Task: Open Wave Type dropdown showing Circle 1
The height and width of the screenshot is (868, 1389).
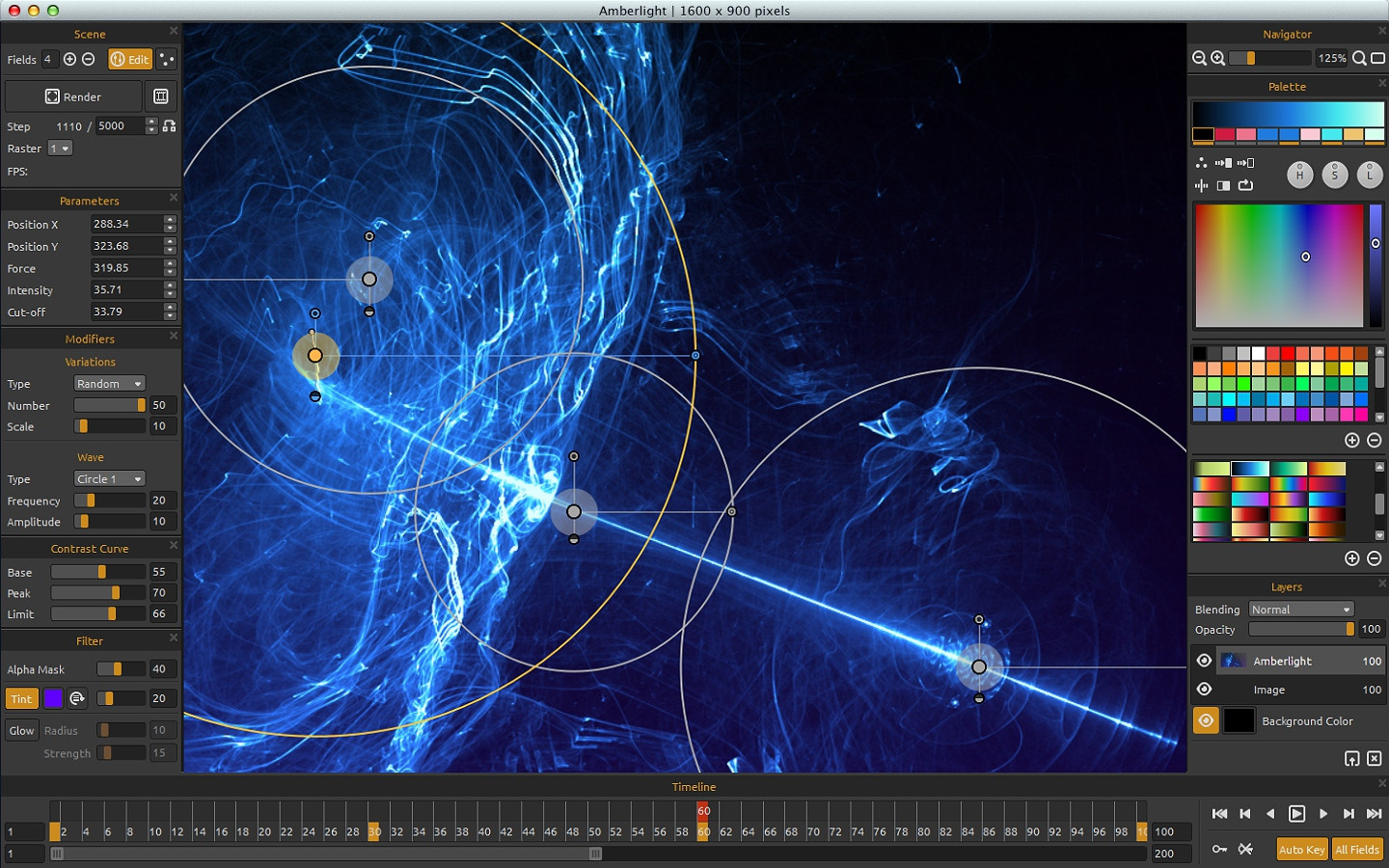Action: 110,479
